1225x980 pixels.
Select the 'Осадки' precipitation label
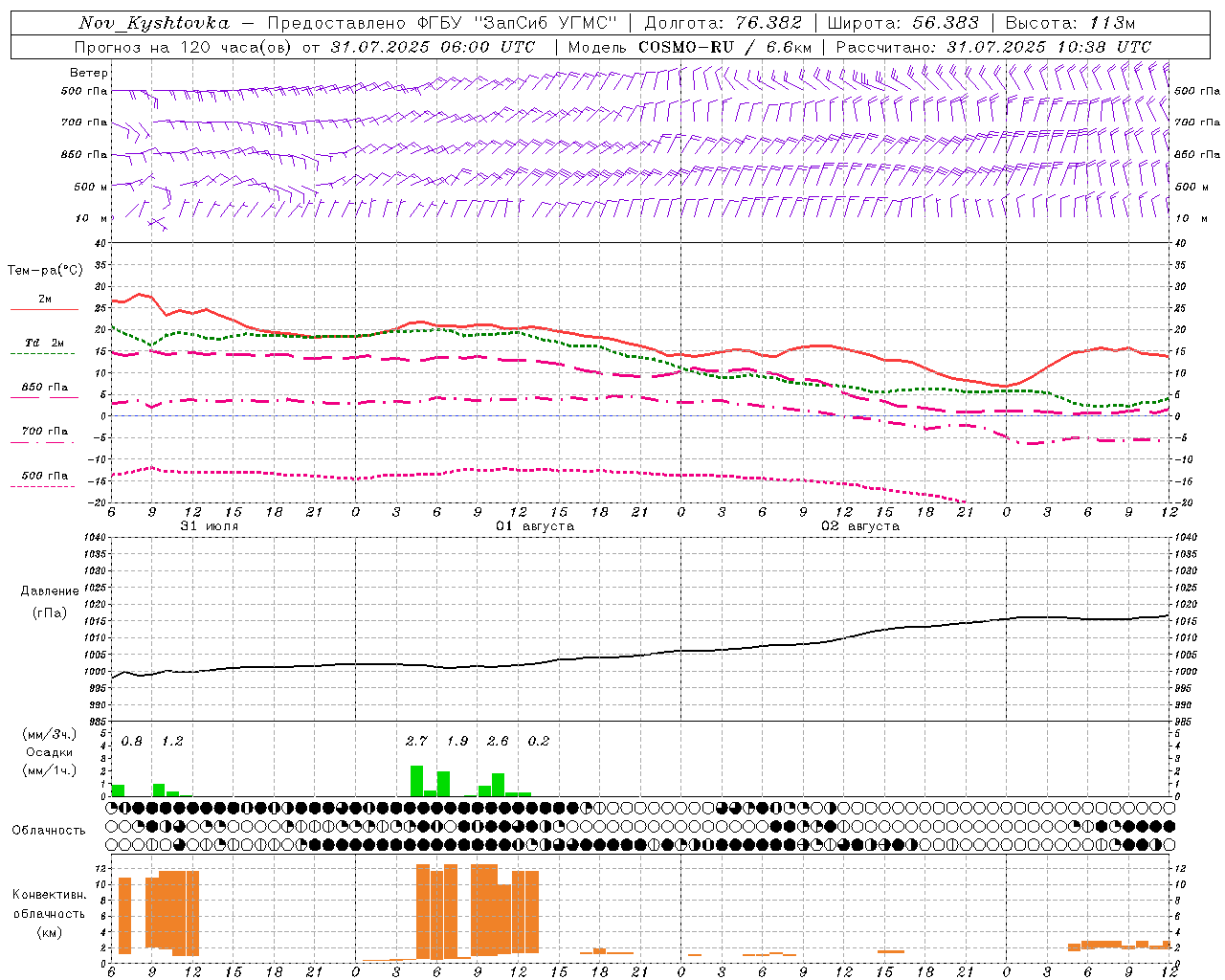pos(50,752)
